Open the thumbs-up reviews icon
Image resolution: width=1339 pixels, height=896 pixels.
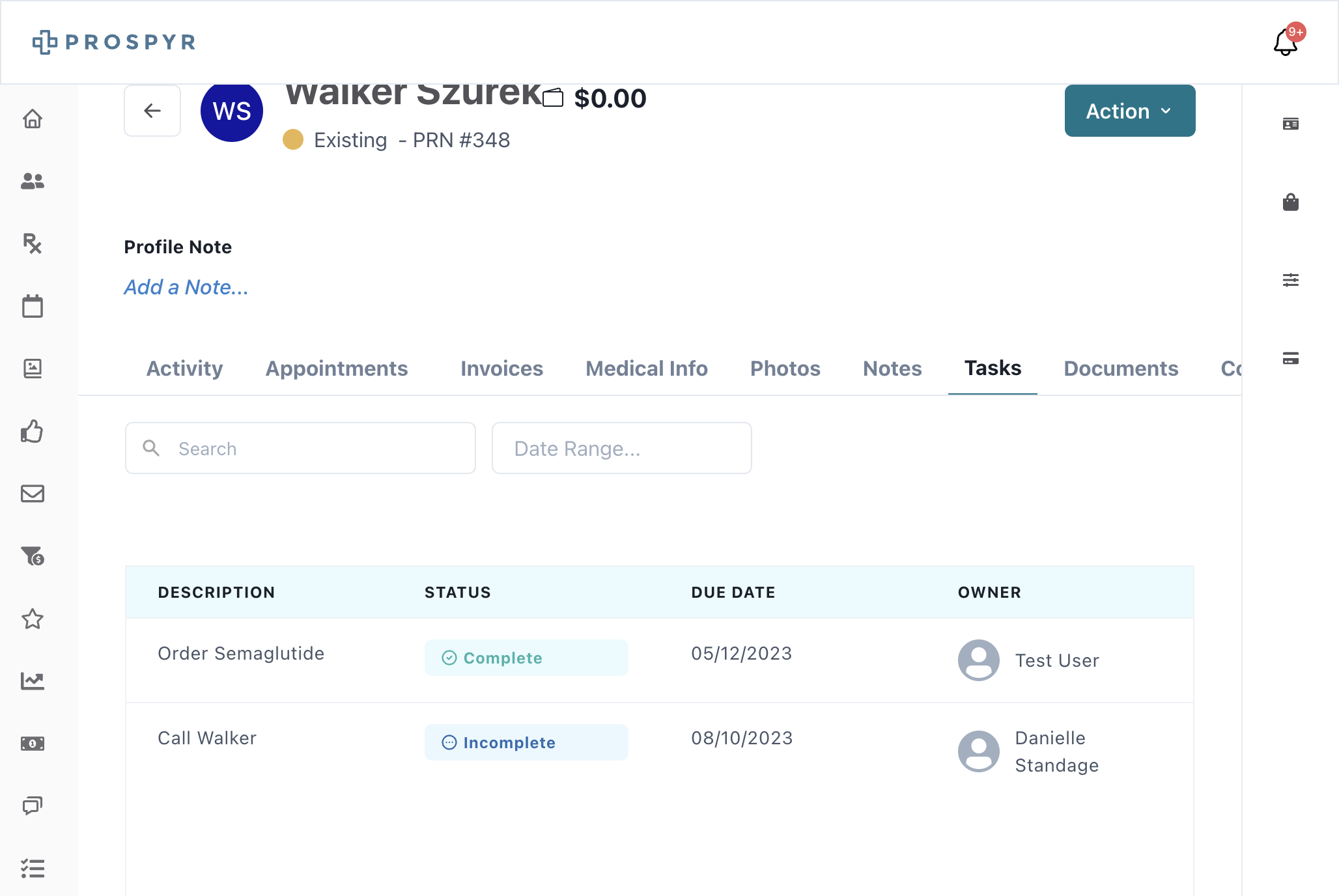click(x=33, y=431)
